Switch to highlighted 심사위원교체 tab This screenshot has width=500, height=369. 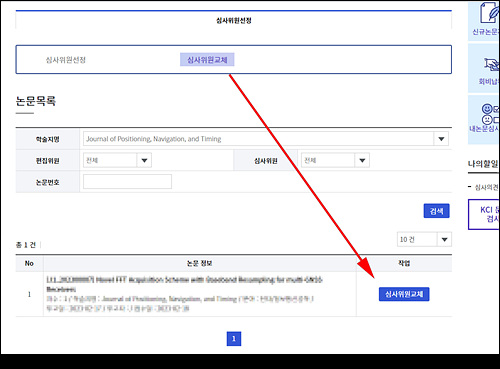(x=207, y=60)
